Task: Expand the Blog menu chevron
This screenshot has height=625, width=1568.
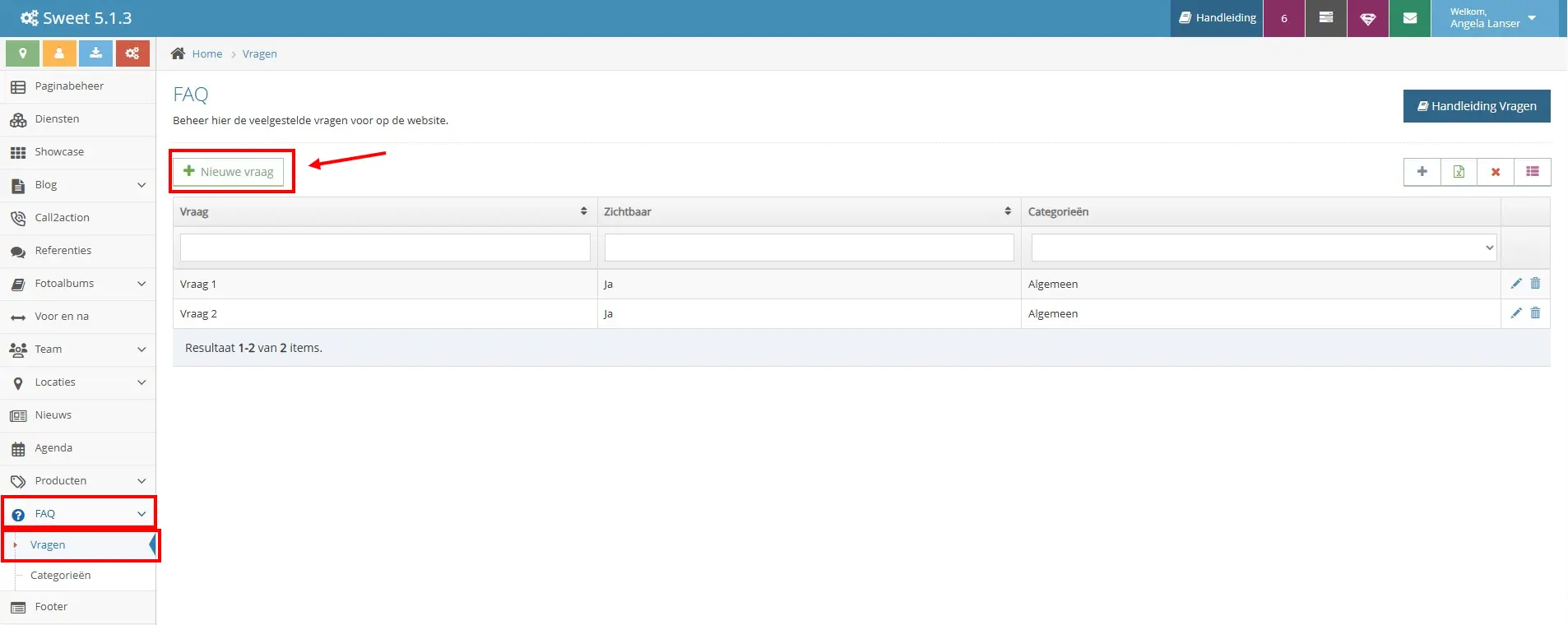Action: pos(141,185)
